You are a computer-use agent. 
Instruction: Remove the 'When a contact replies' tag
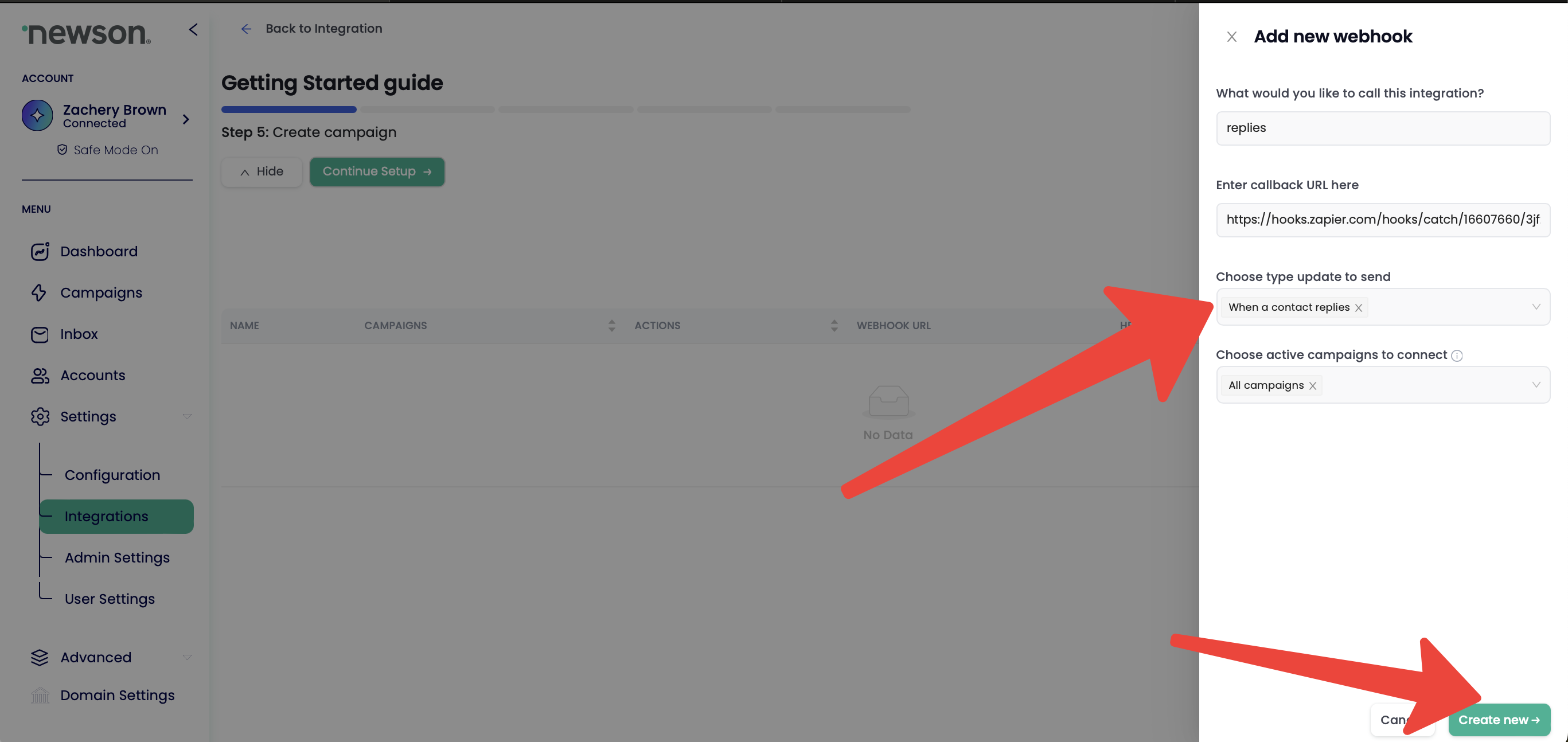(1358, 308)
